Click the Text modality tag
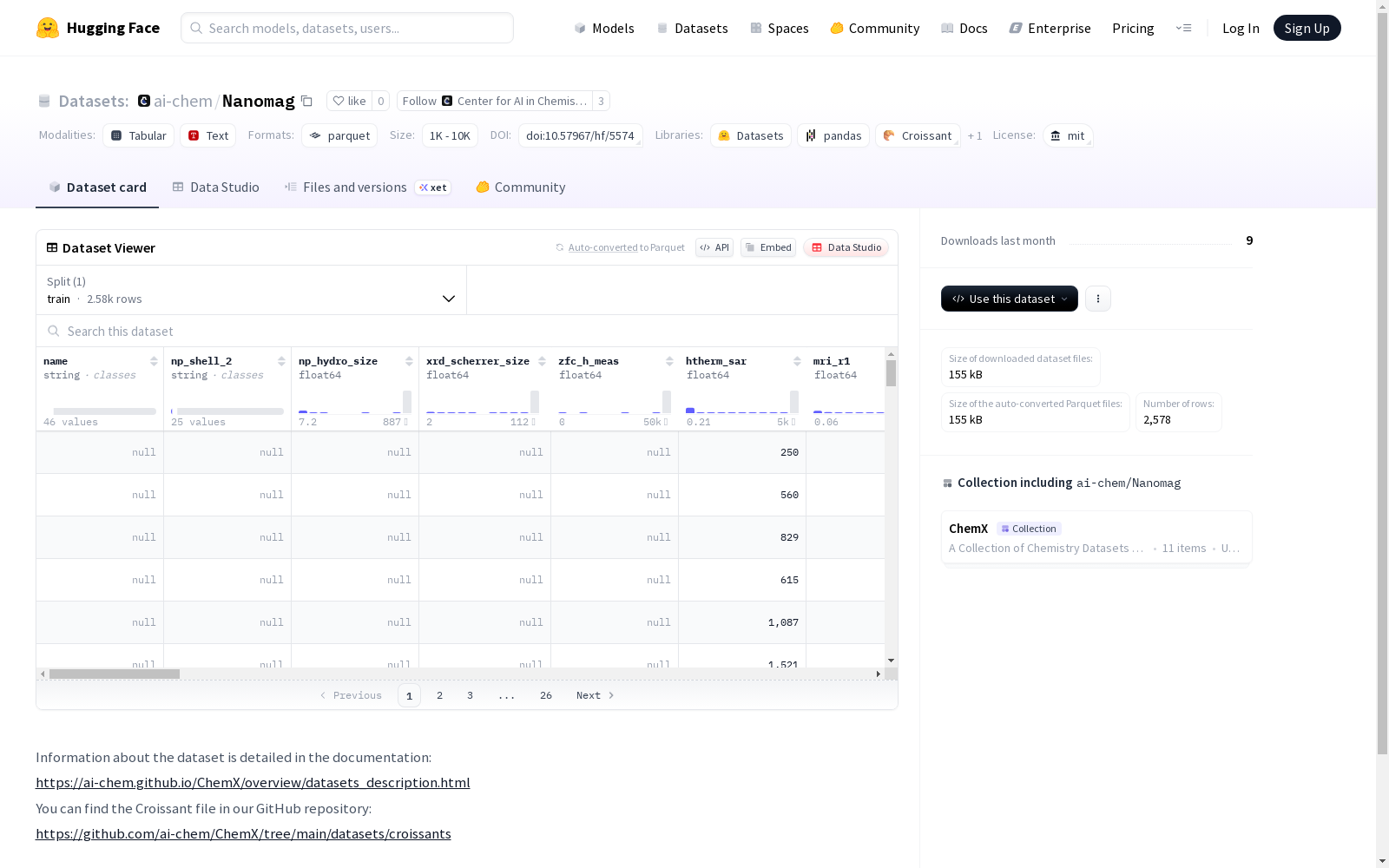The image size is (1389, 868). point(208,135)
